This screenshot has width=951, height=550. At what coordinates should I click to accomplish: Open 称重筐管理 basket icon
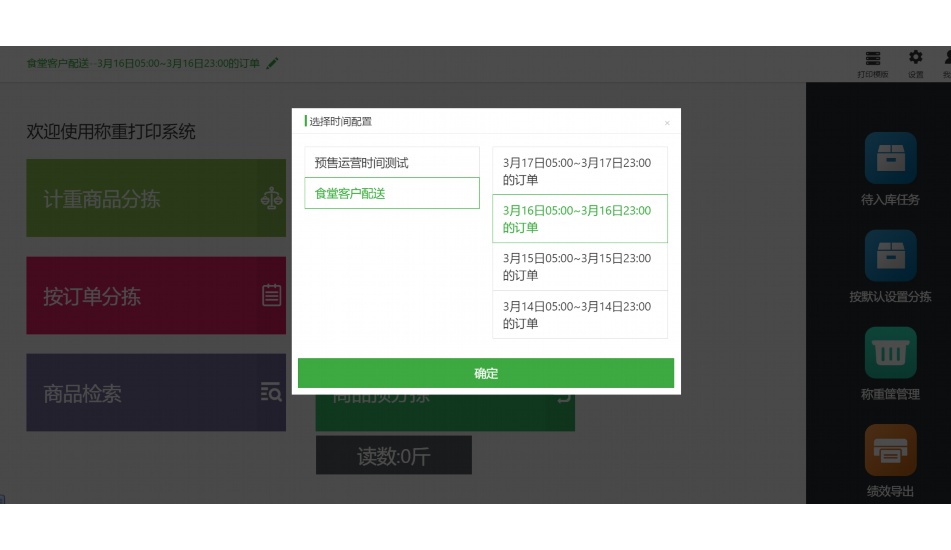(890, 353)
